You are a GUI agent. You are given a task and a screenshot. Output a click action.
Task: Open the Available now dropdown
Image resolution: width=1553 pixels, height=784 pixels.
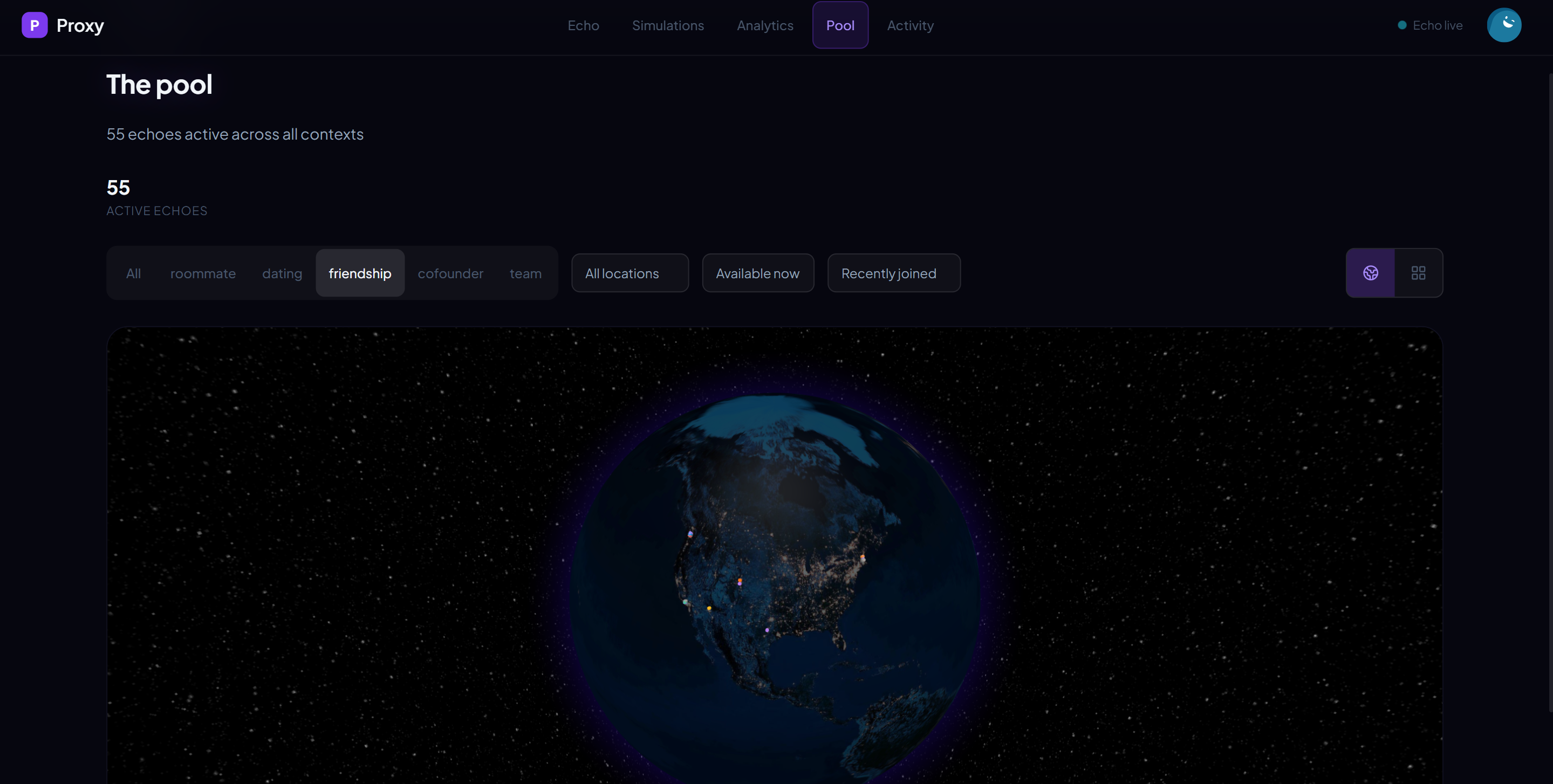(758, 273)
